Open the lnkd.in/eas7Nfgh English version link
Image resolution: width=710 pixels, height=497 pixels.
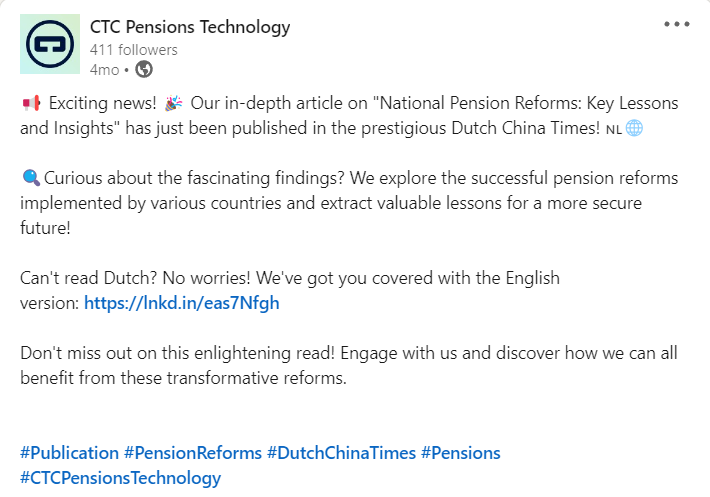click(x=182, y=303)
